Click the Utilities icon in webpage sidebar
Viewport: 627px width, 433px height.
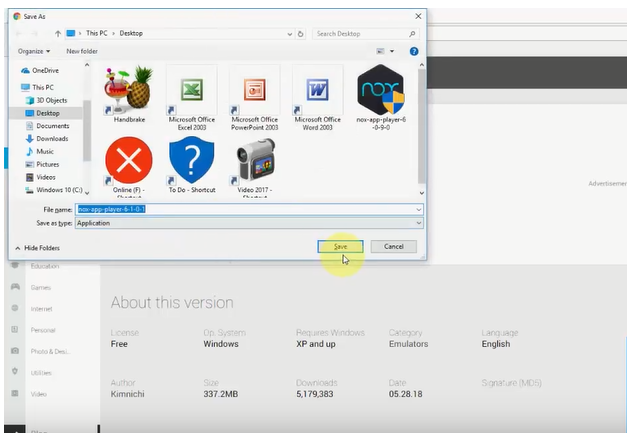[x=15, y=371]
